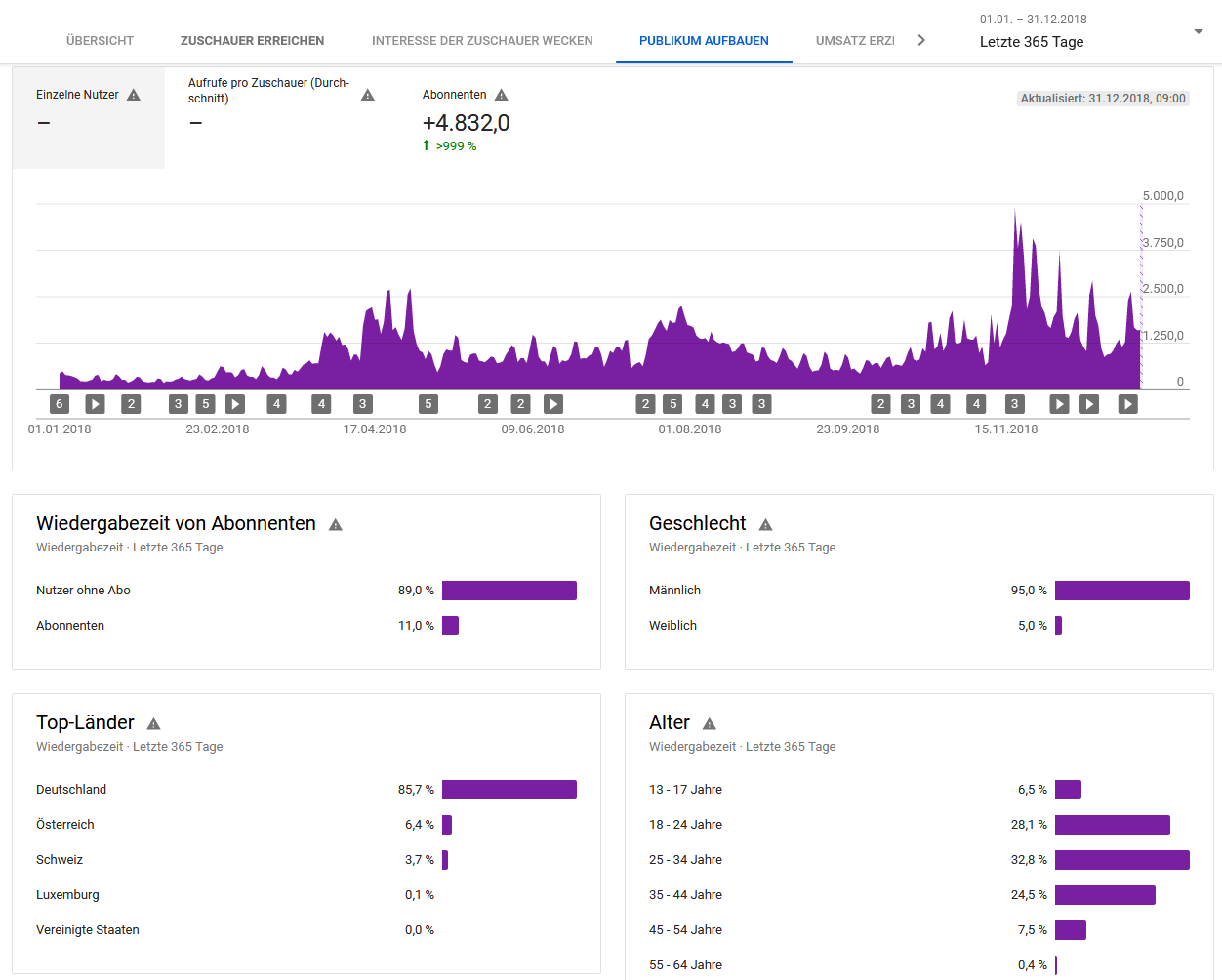Switch to the Übersicht tab

100,41
